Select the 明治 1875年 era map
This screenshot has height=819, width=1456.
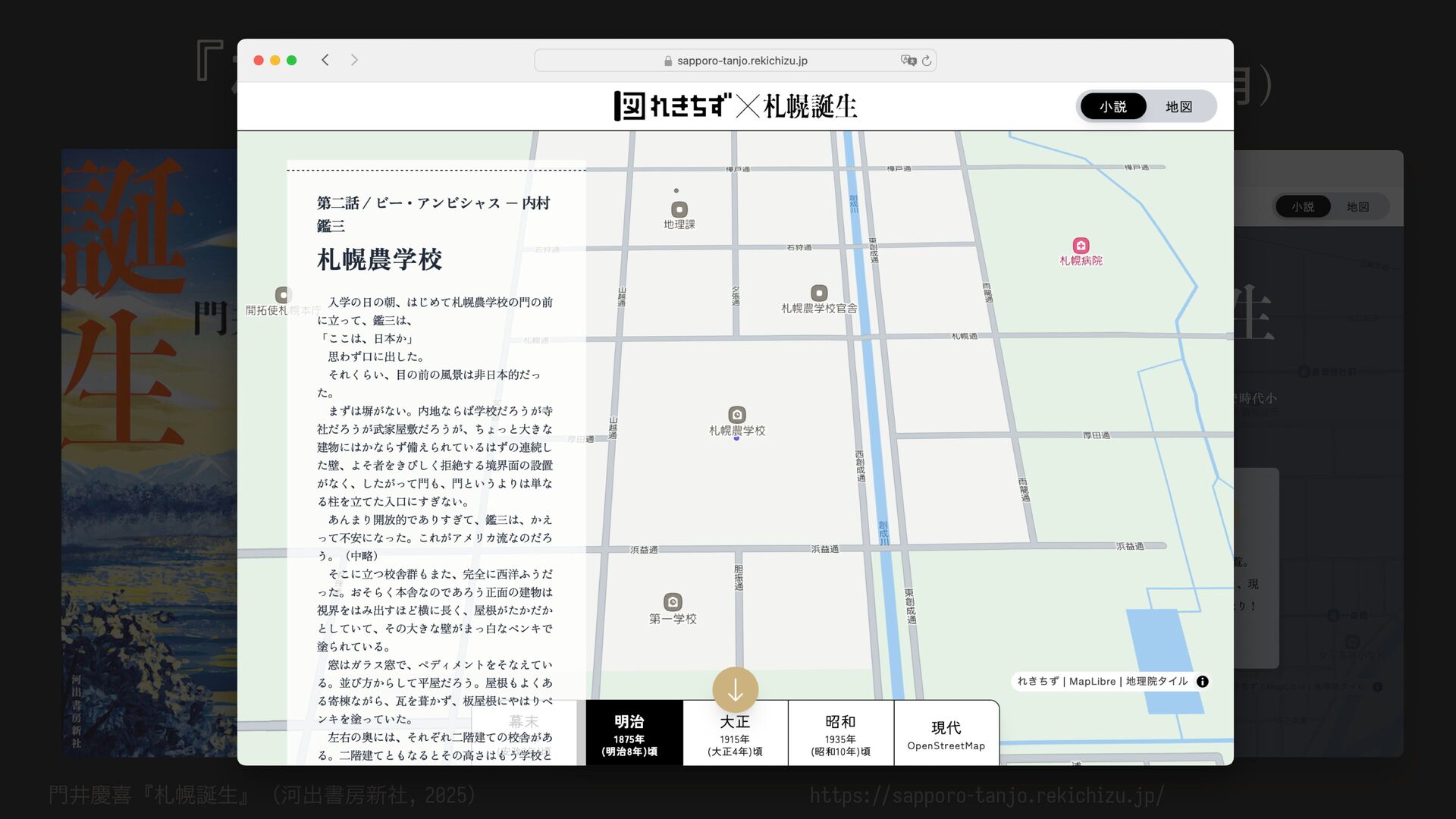[629, 734]
